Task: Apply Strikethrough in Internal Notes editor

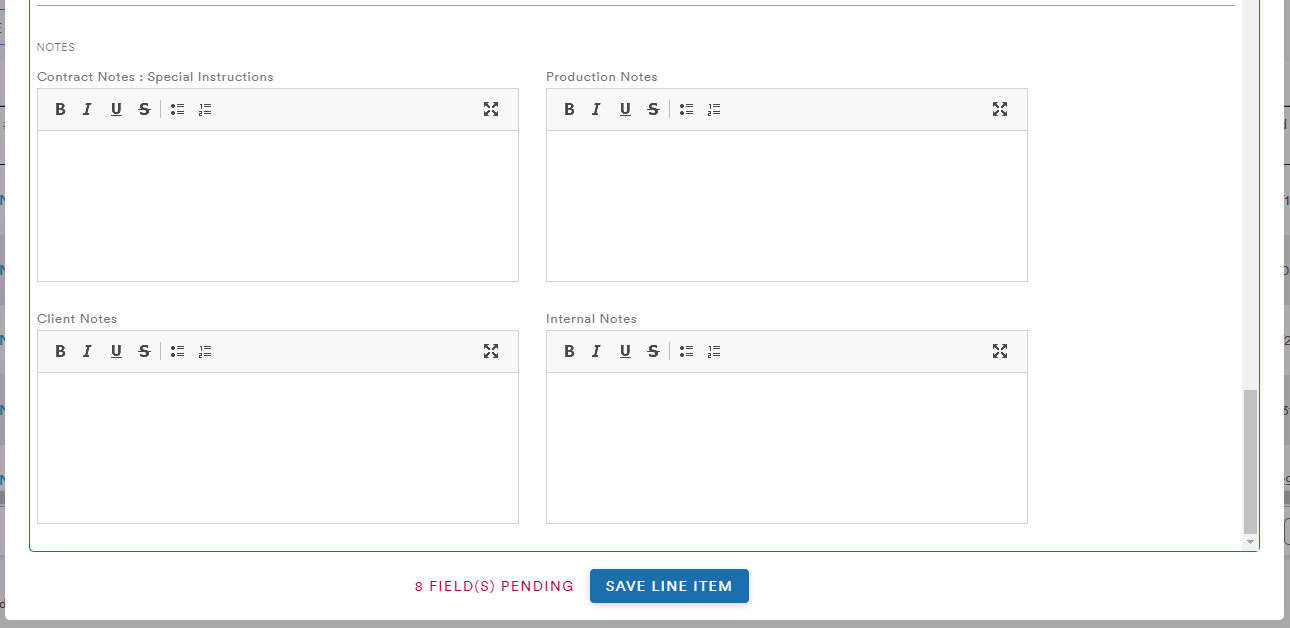Action: click(x=653, y=351)
